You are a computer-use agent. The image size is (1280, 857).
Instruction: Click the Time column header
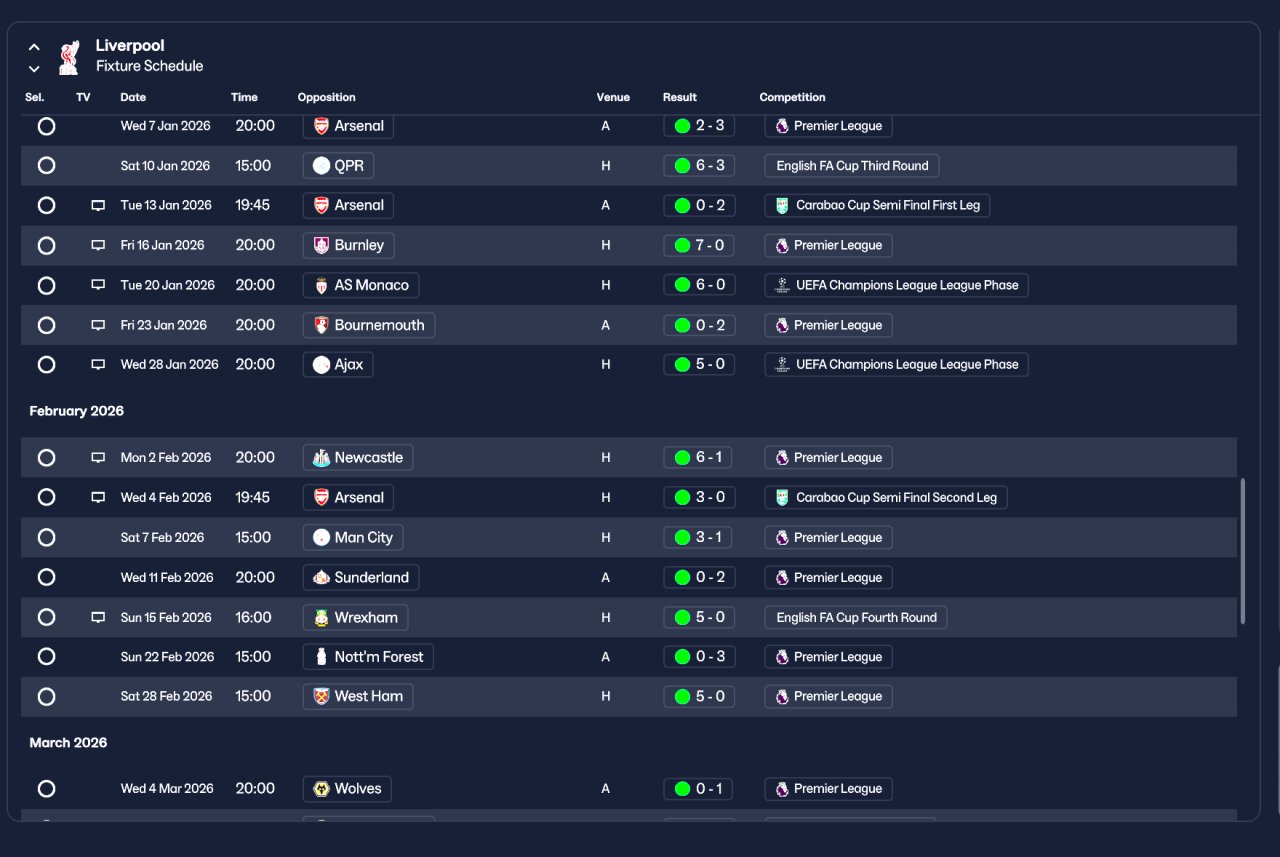click(x=244, y=97)
